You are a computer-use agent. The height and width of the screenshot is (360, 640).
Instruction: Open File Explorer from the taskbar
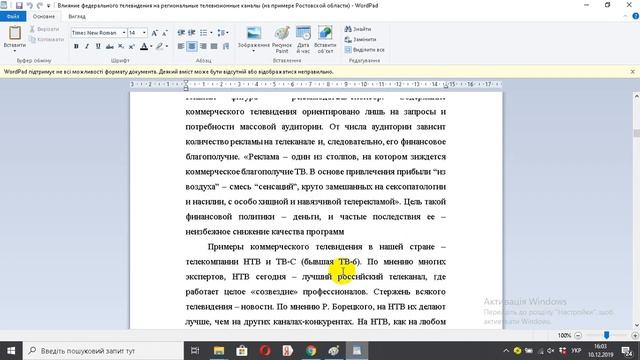[x=219, y=351]
